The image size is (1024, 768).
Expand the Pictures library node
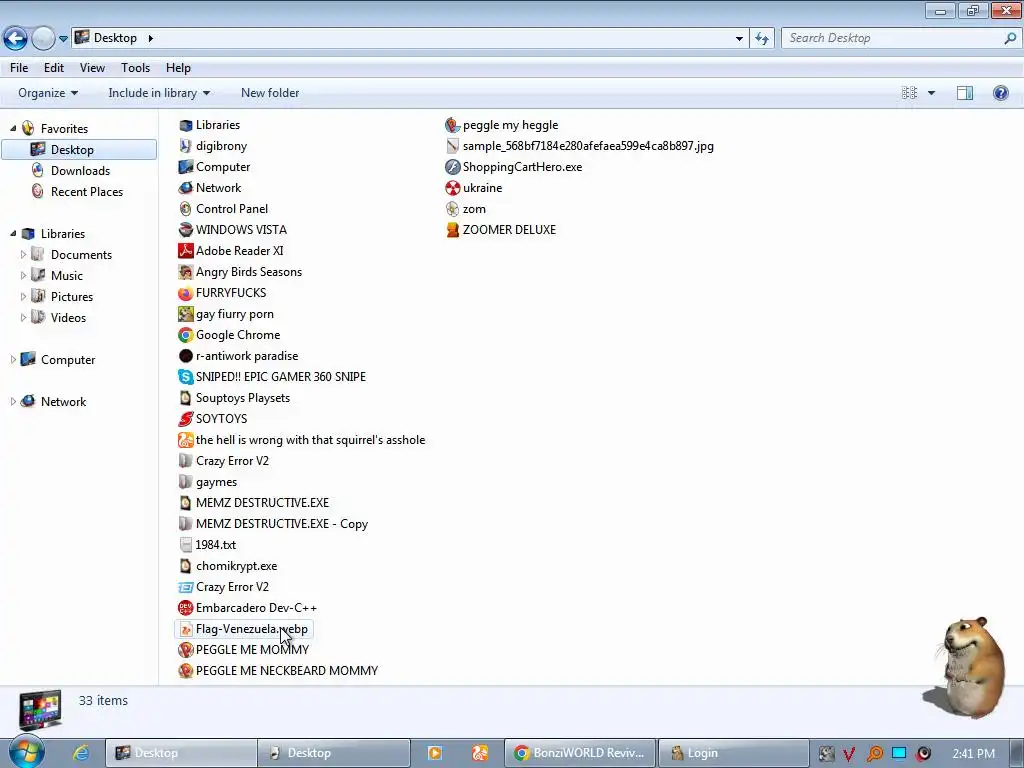pos(24,296)
